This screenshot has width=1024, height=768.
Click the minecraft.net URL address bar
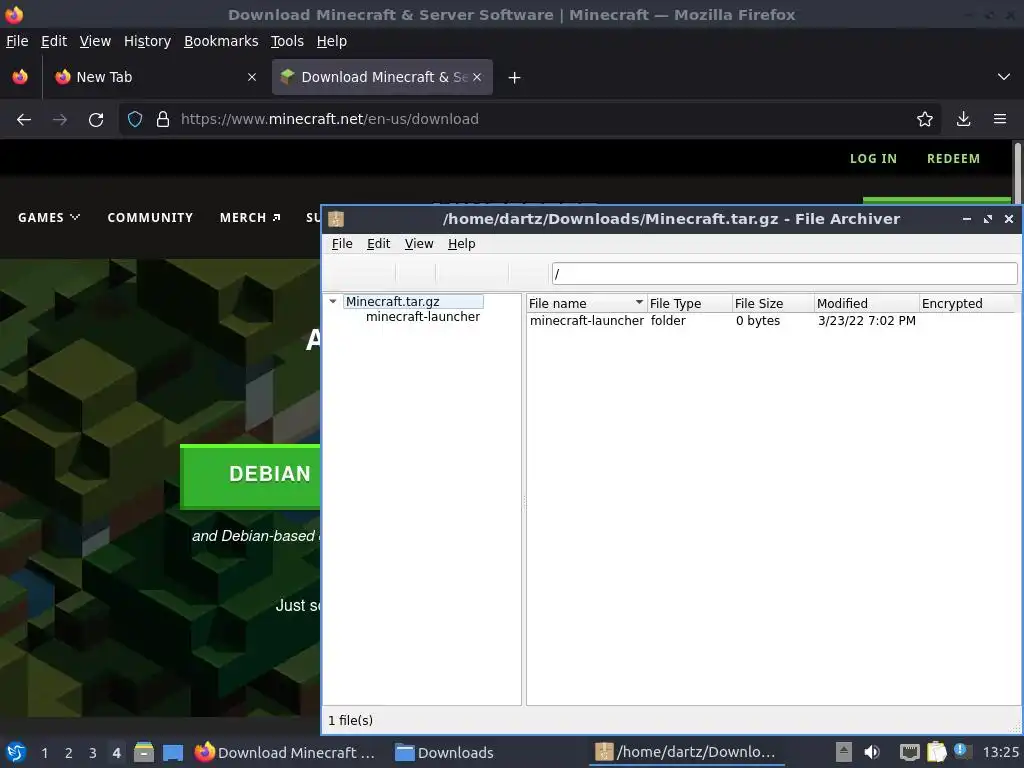click(x=529, y=119)
